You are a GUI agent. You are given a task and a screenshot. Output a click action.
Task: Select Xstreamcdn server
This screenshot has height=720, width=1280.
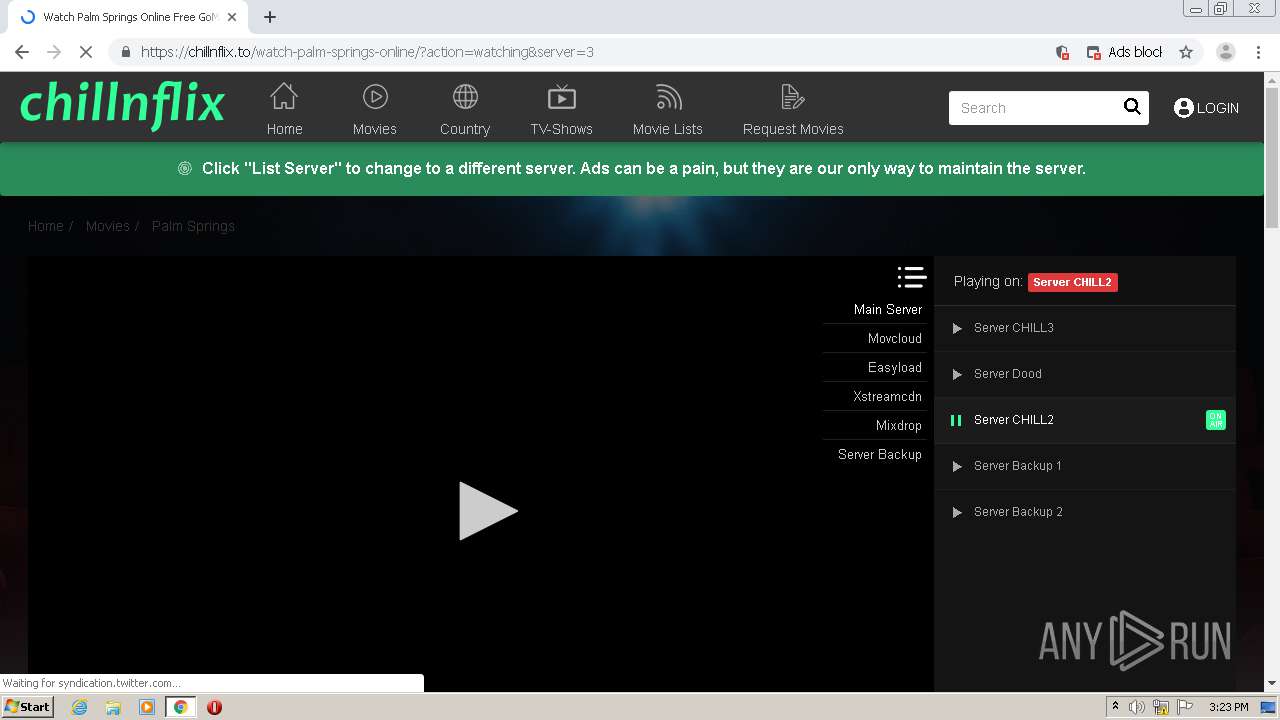(x=887, y=397)
